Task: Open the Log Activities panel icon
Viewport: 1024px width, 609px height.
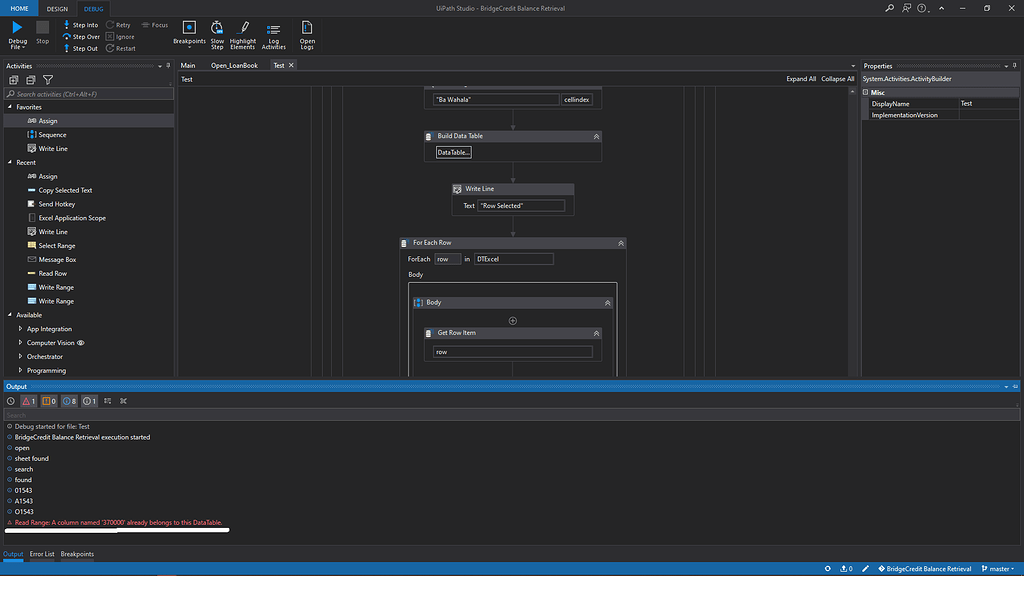Action: tap(273, 29)
